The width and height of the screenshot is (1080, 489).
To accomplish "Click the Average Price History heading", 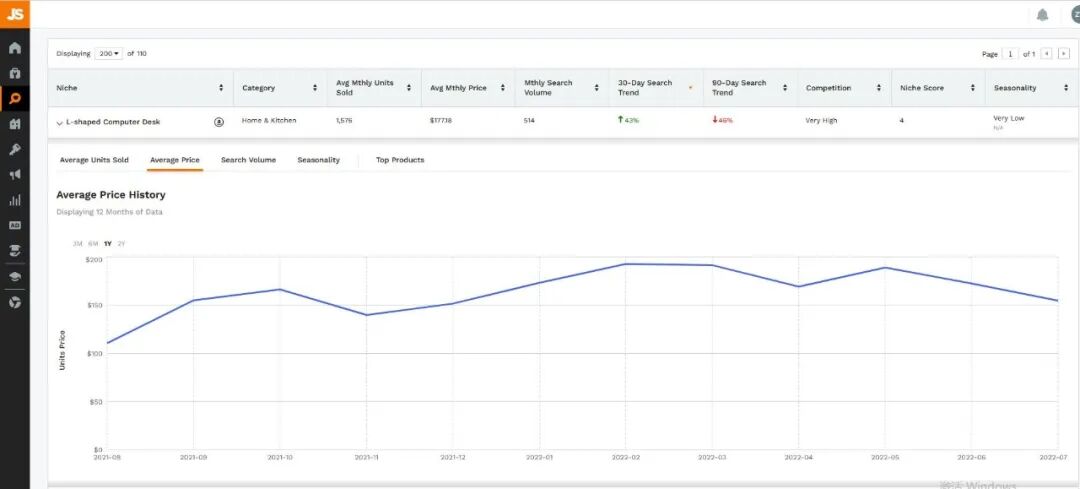I will point(111,195).
